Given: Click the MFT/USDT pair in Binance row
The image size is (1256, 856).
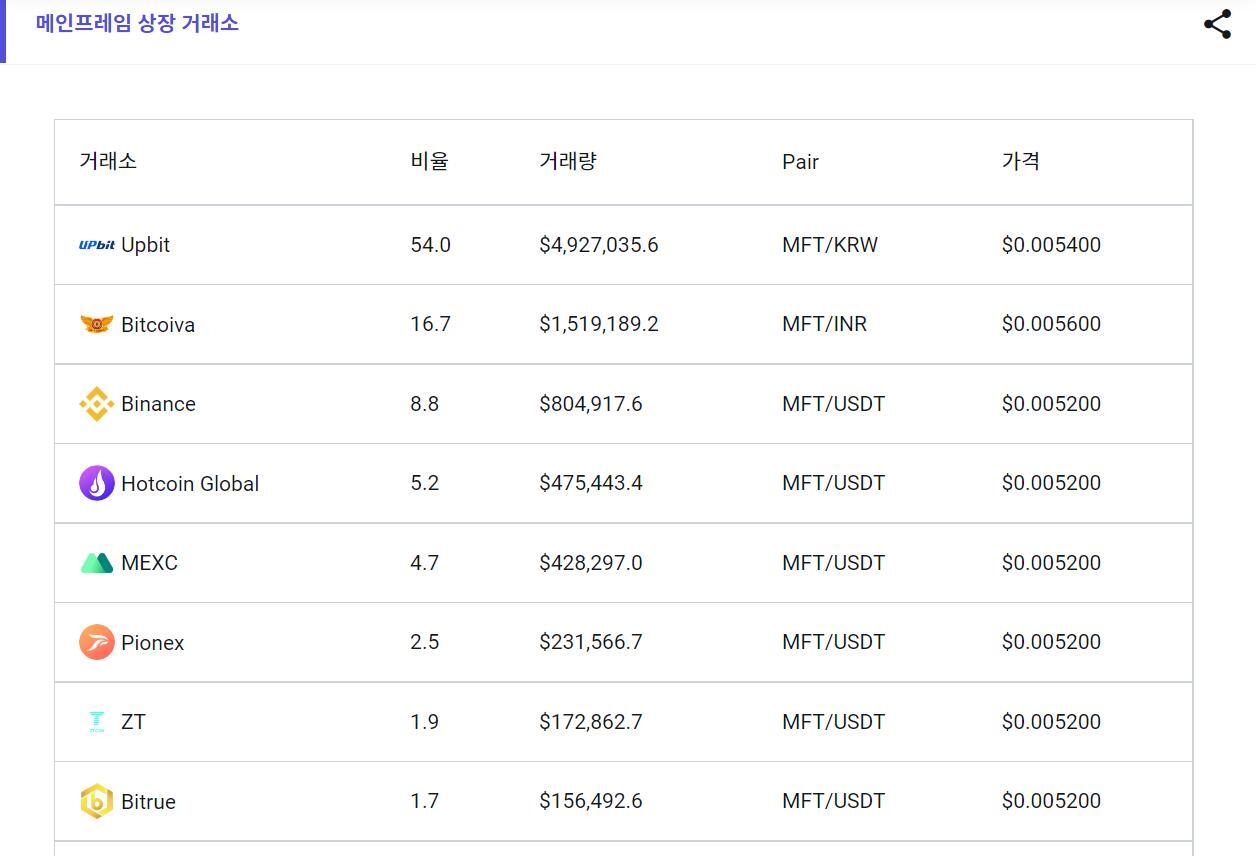Looking at the screenshot, I should pos(834,404).
